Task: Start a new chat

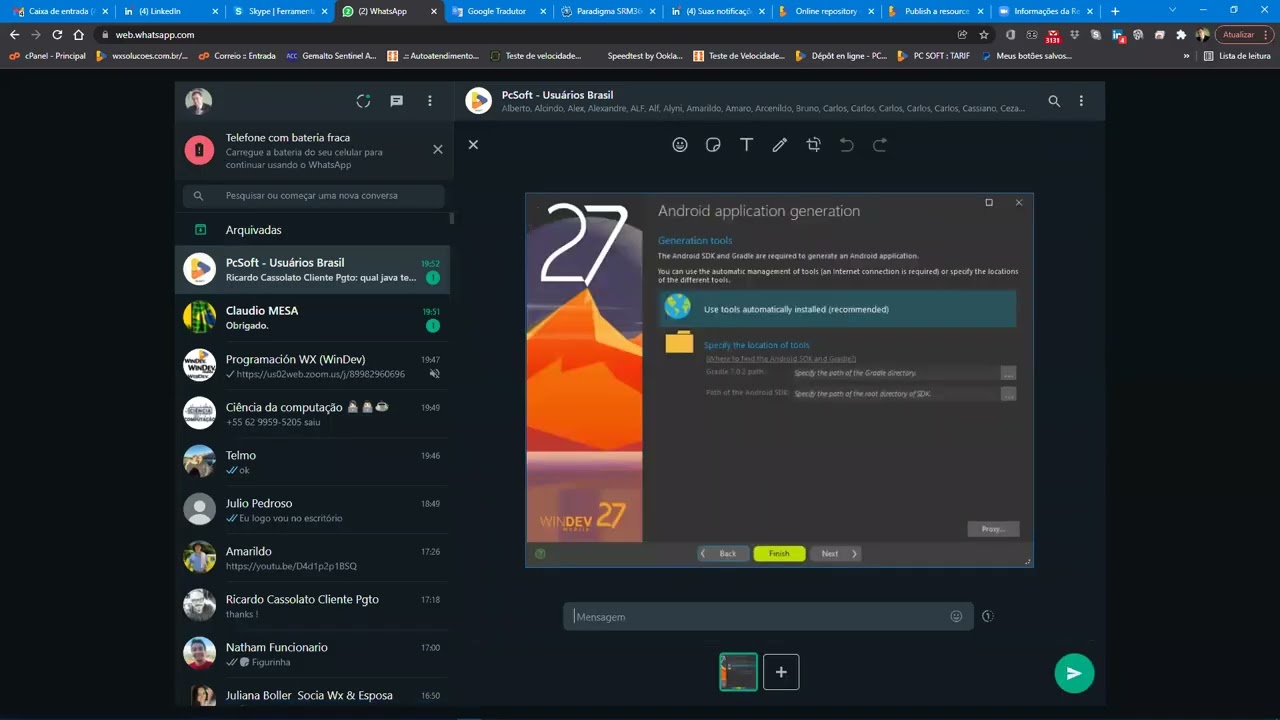Action: click(x=396, y=101)
